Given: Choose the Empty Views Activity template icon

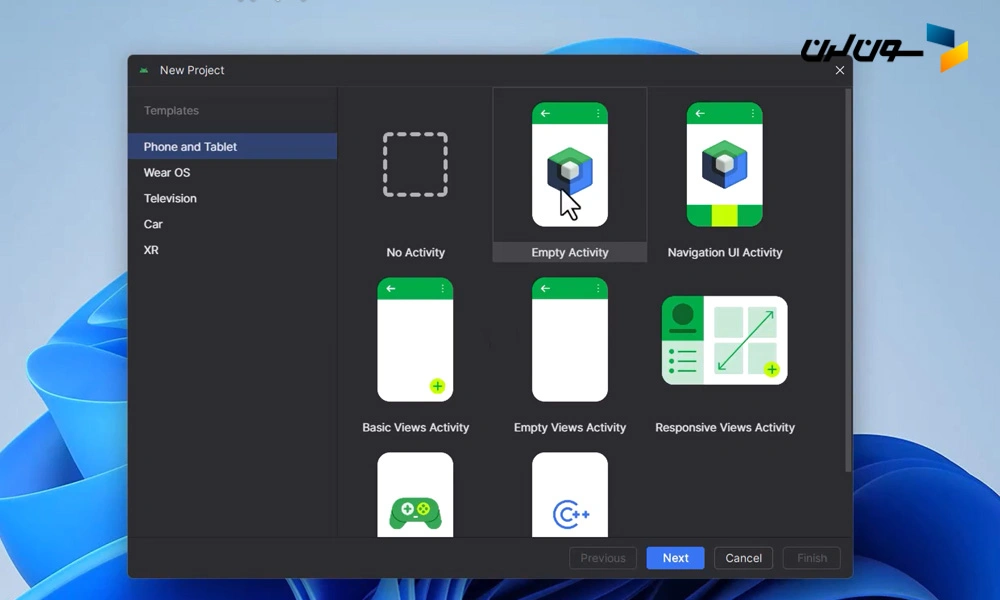Looking at the screenshot, I should pyautogui.click(x=569, y=340).
